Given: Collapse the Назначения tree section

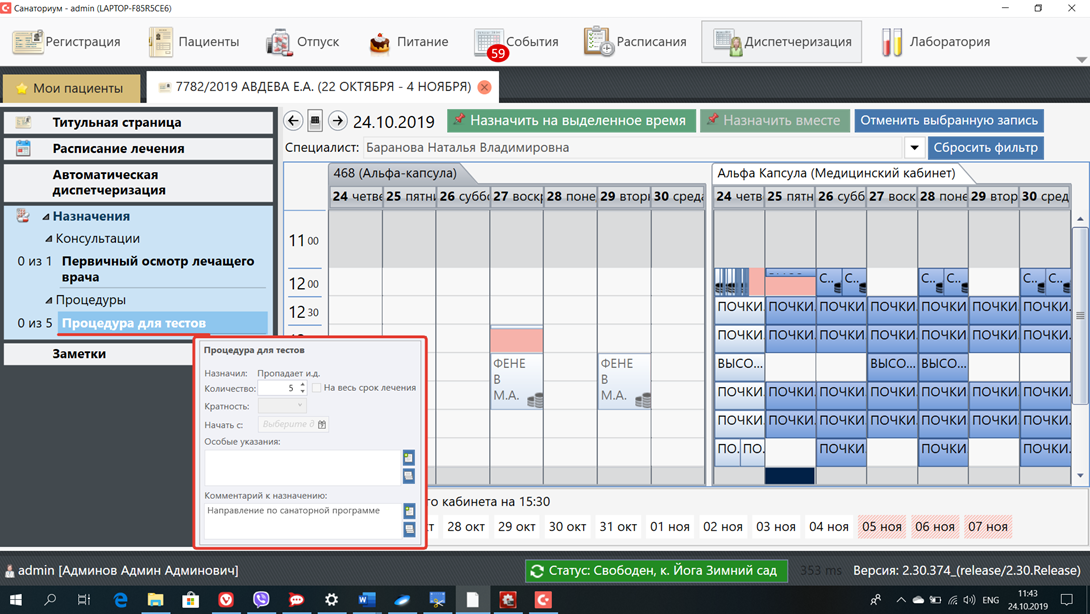Looking at the screenshot, I should 46,217.
